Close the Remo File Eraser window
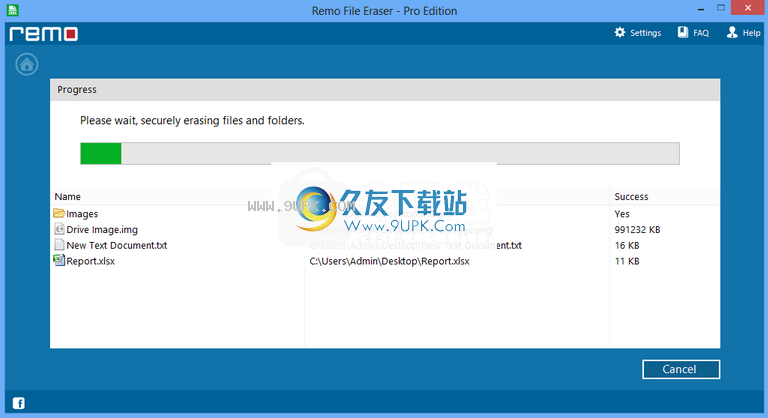768x418 pixels. [x=748, y=8]
